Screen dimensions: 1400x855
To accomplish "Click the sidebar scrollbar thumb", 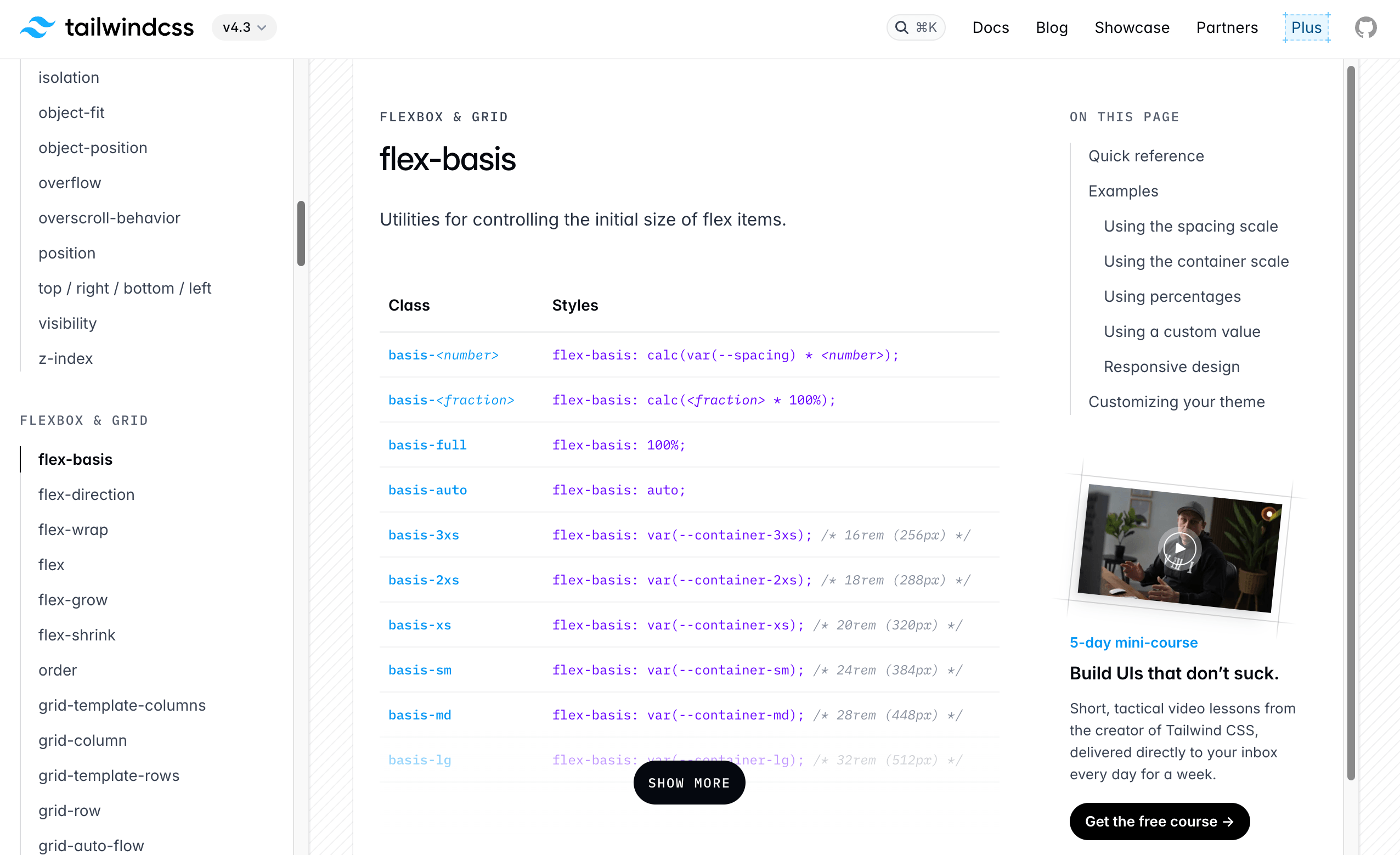I will (301, 233).
